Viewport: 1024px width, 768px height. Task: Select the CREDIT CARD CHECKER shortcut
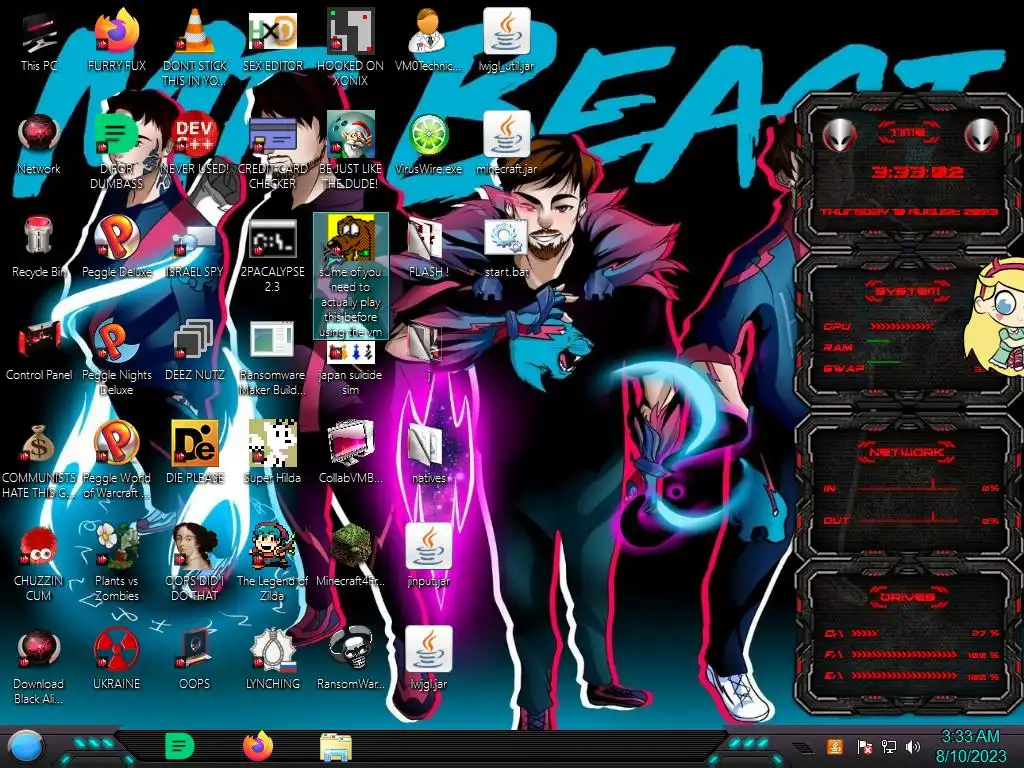pos(273,135)
